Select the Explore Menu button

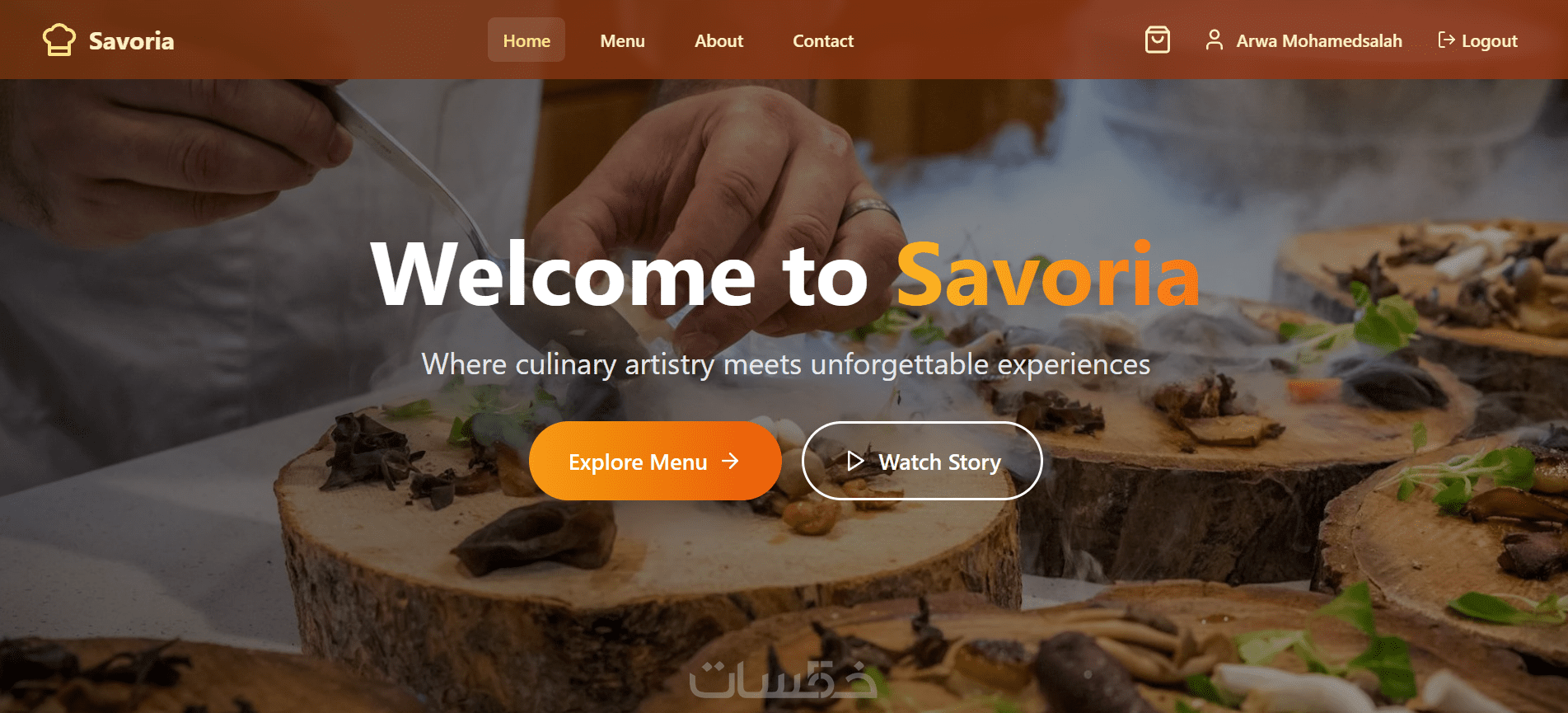pos(655,461)
